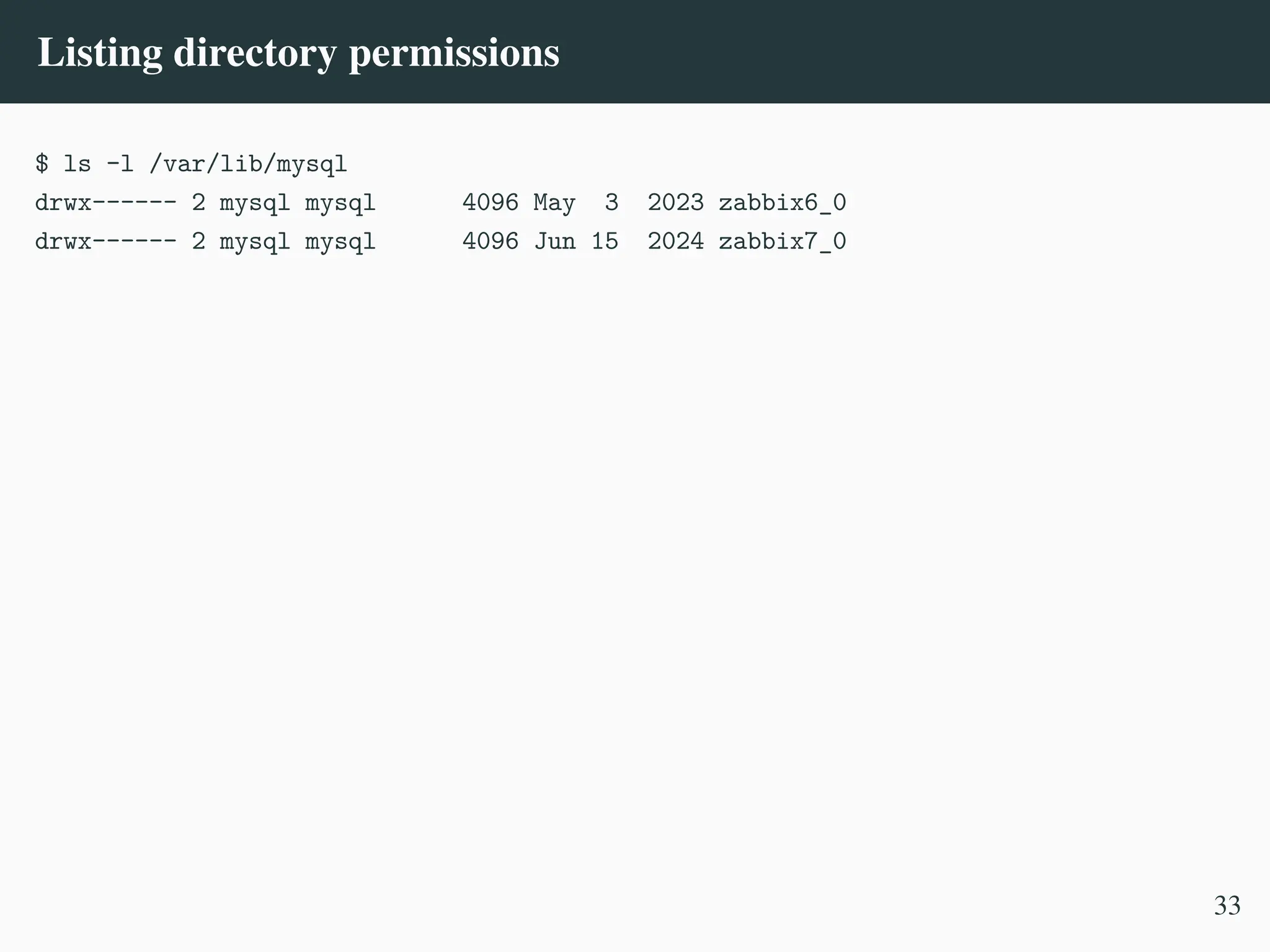Click the dollar sign shell prompt
This screenshot has height=952, width=1270.
42,164
